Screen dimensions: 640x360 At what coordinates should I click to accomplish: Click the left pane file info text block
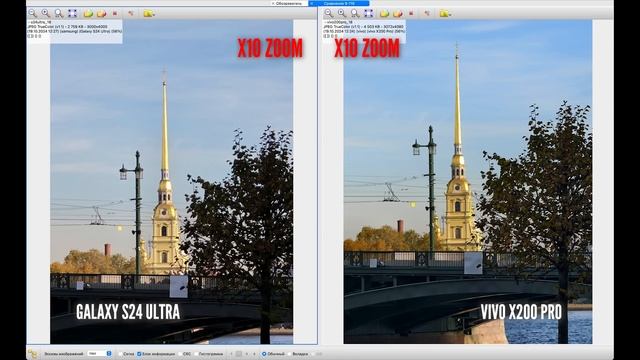click(75, 30)
